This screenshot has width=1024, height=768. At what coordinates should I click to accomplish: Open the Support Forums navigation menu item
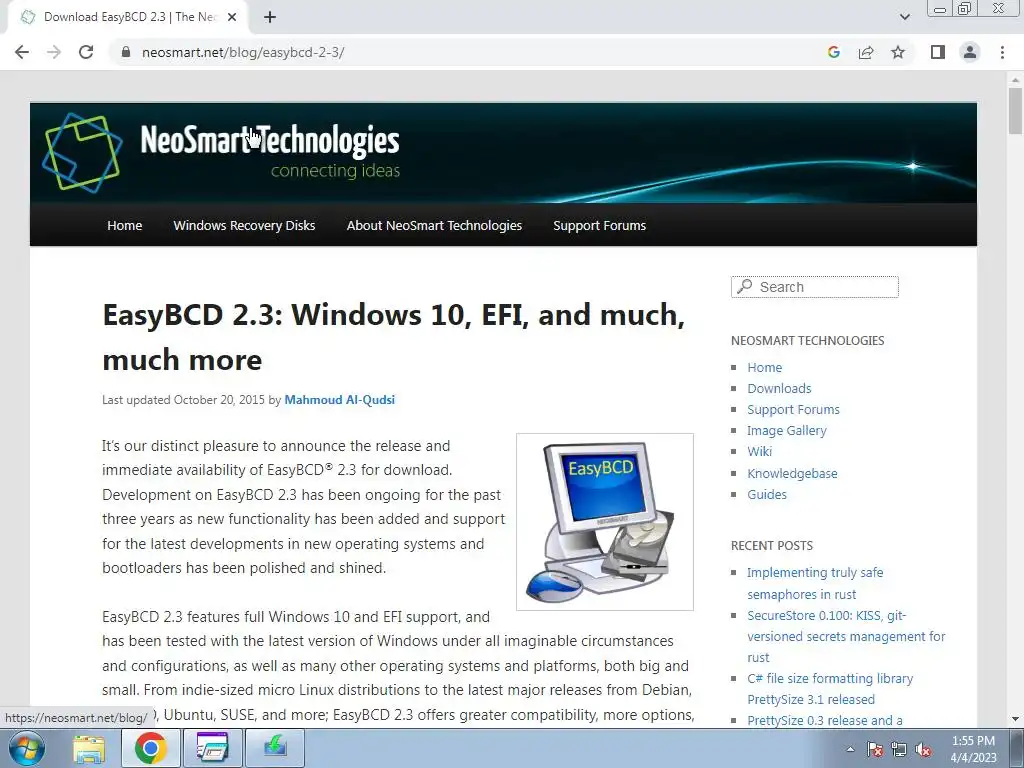click(600, 225)
